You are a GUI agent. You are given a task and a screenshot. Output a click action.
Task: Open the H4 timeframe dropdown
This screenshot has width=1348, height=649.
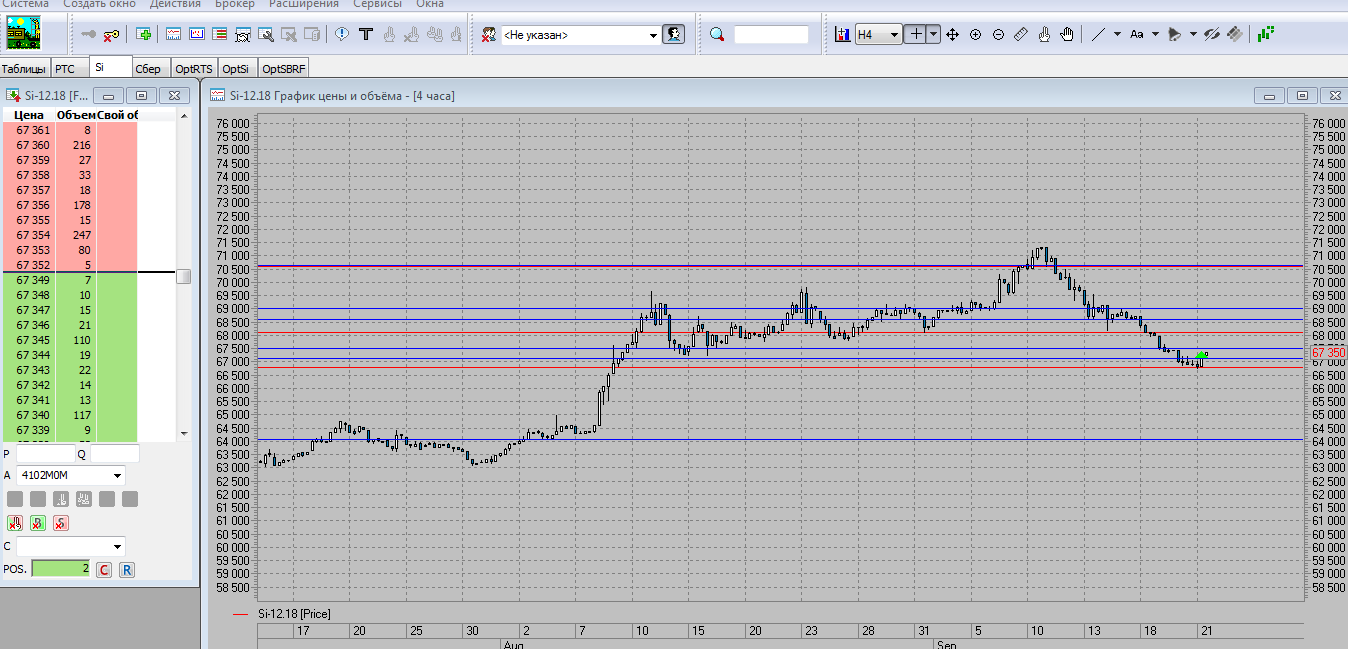893,35
